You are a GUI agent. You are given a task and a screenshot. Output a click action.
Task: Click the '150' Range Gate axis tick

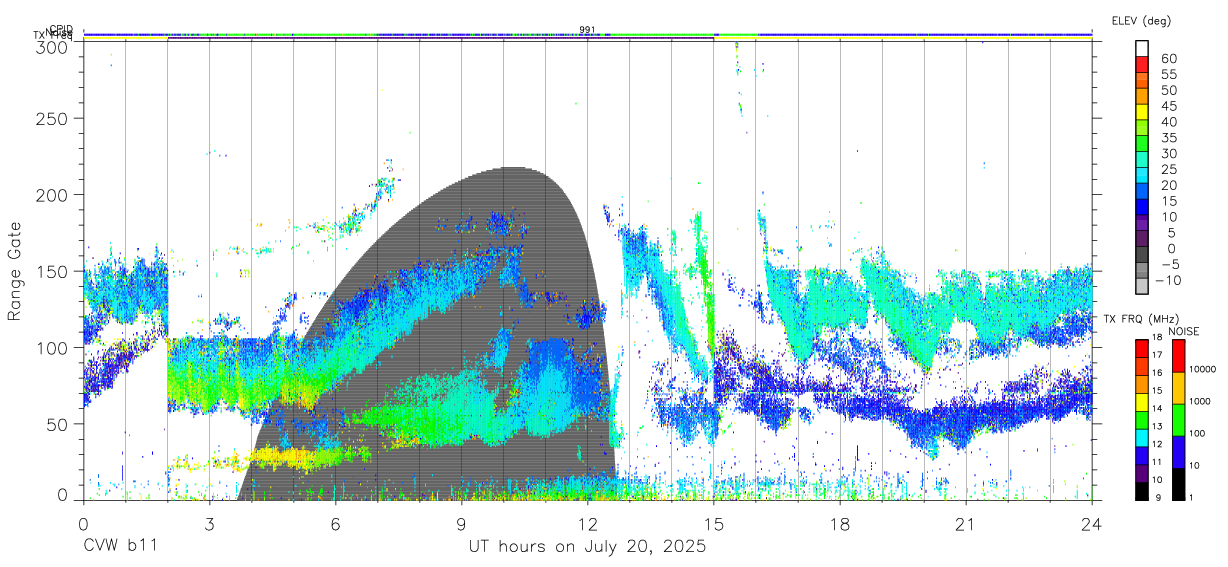pyautogui.click(x=53, y=271)
